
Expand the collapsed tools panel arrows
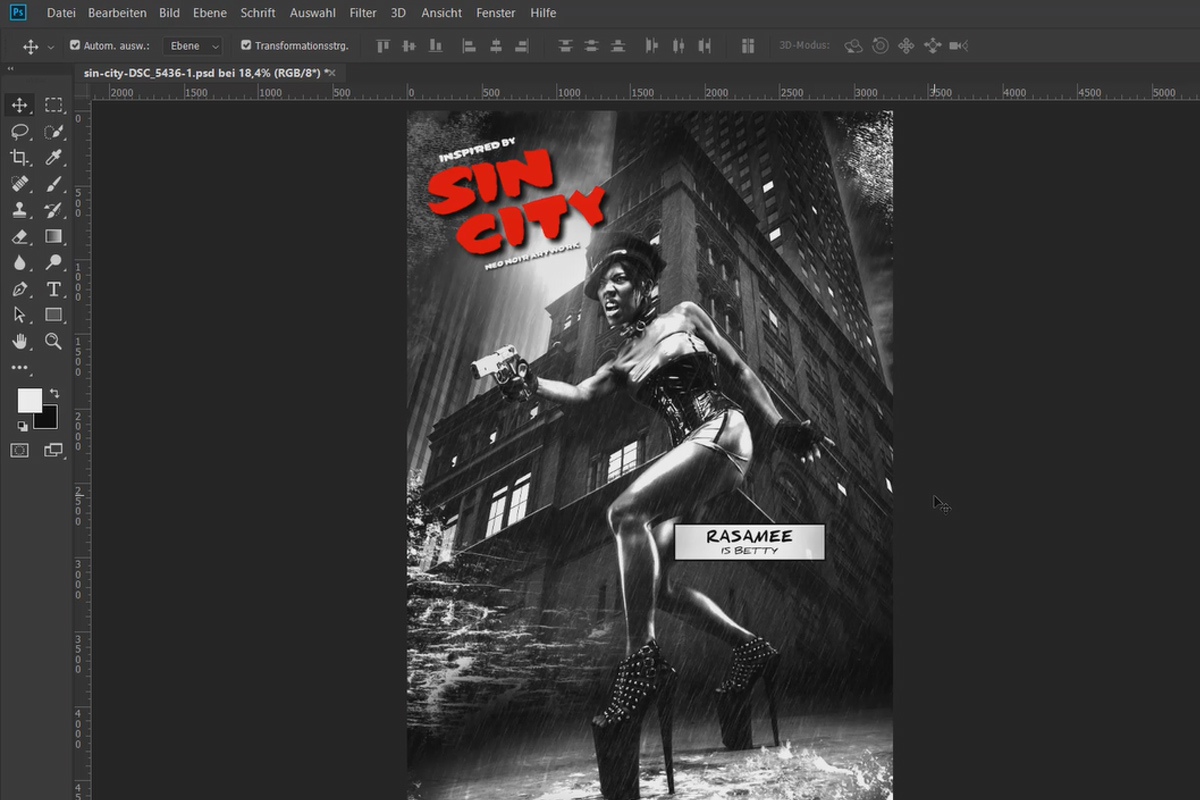[10, 69]
